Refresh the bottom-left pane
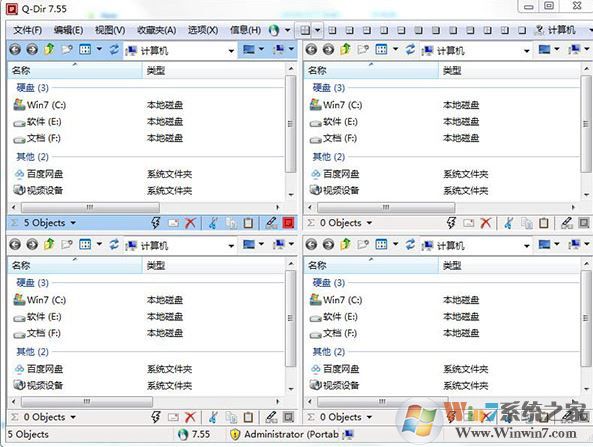593x447 pixels. coord(114,244)
